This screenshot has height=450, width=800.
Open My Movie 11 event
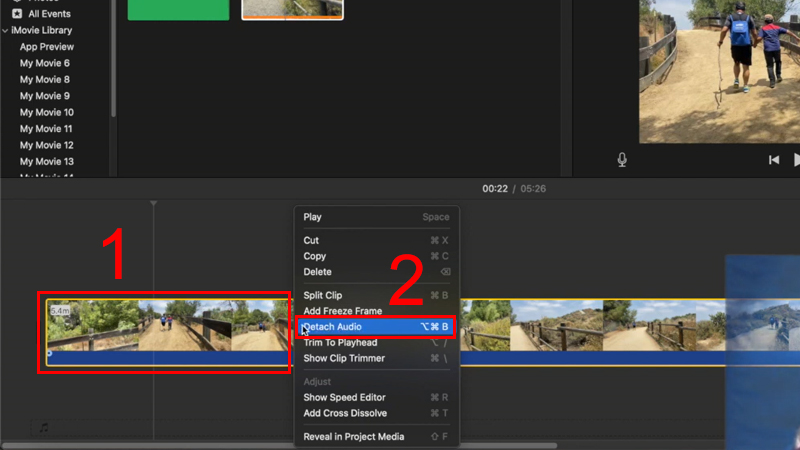[x=46, y=129]
